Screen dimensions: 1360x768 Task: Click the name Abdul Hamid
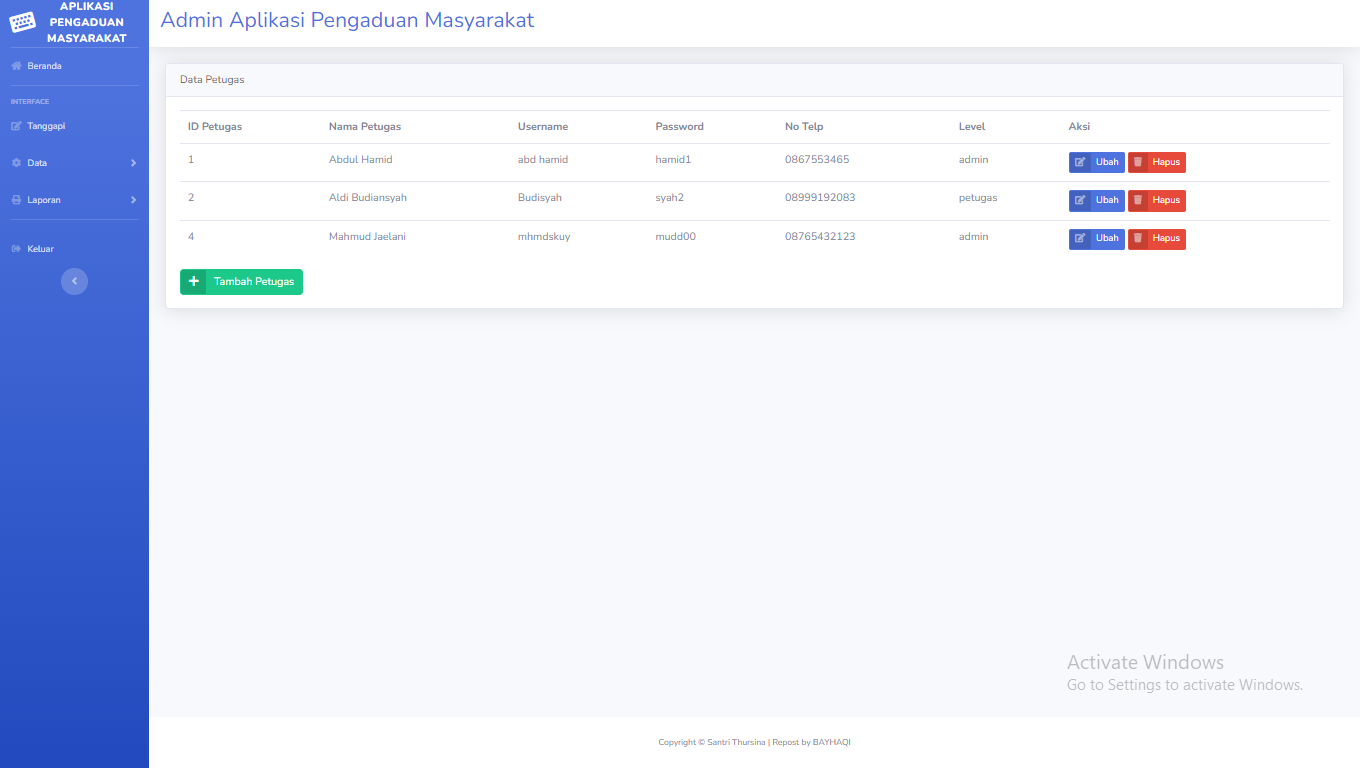click(x=360, y=160)
